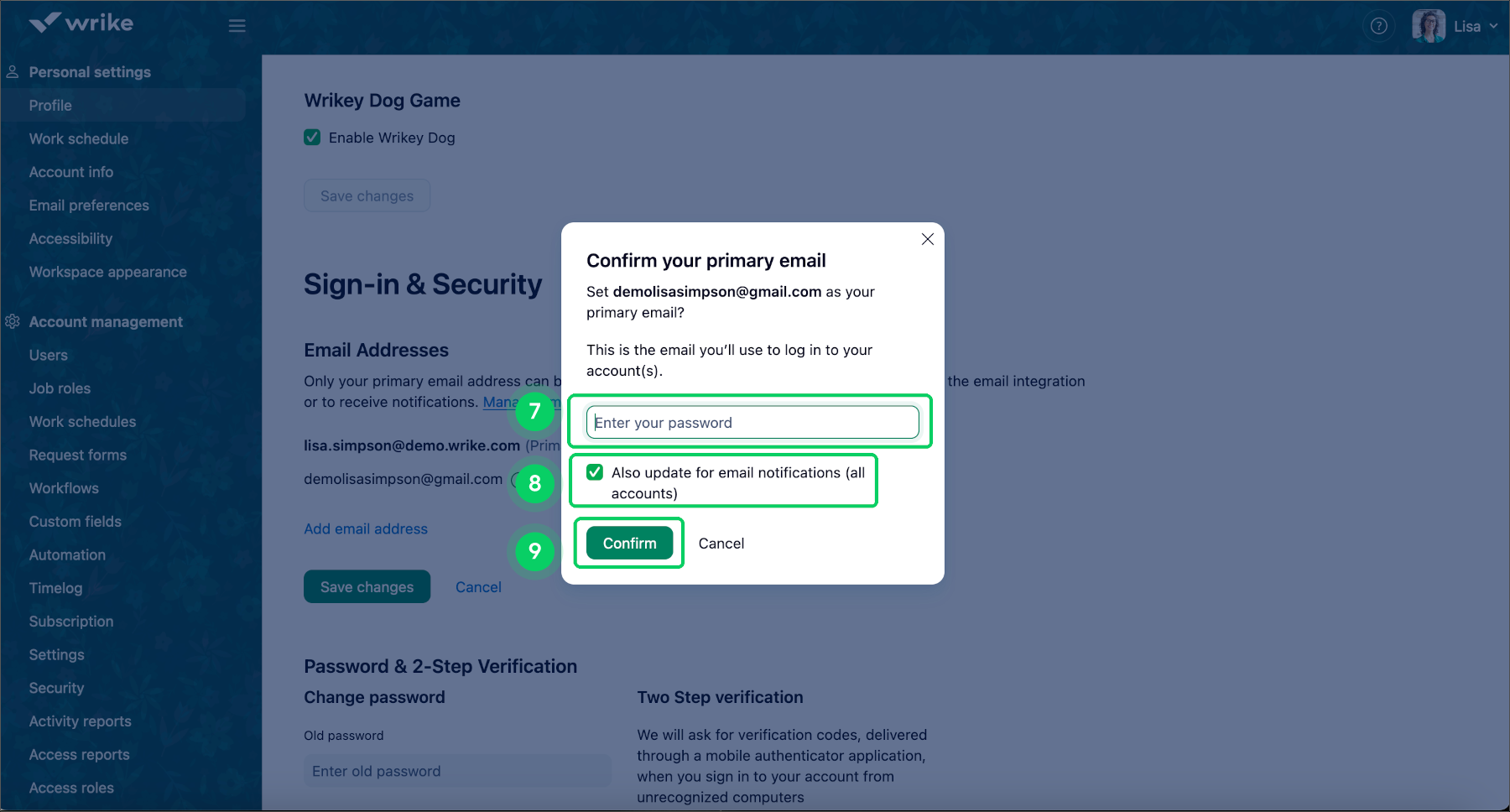Open the help question mark icon
Viewport: 1510px width, 812px height.
point(1378,26)
